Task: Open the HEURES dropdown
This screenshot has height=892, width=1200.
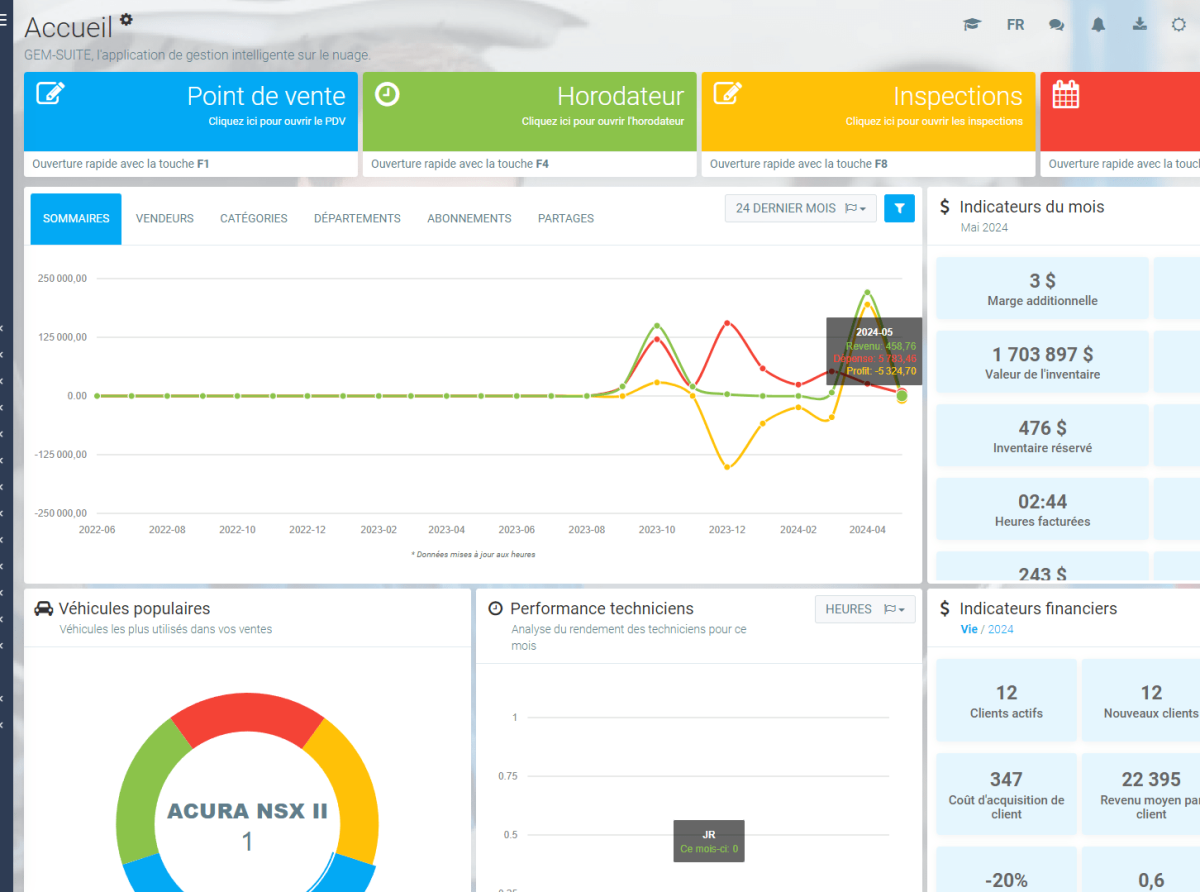Action: (x=865, y=609)
